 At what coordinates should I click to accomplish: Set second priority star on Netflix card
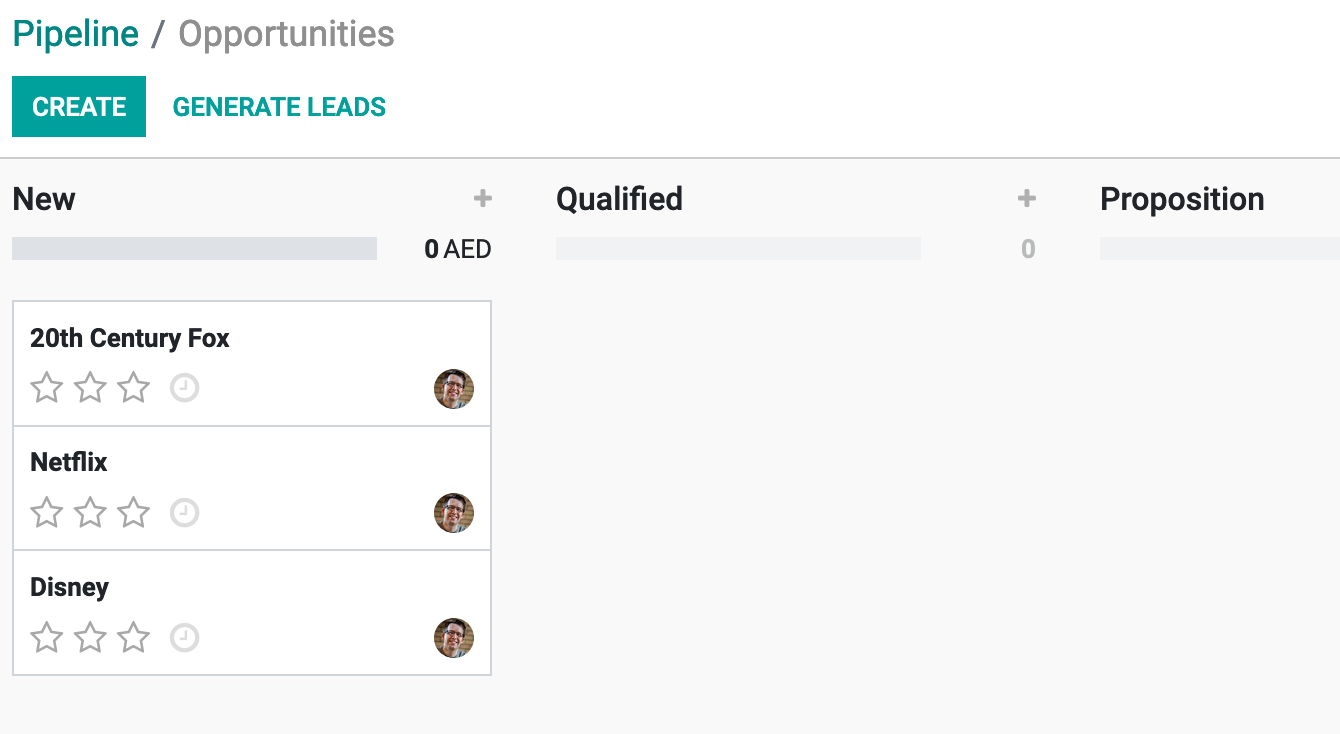click(90, 513)
